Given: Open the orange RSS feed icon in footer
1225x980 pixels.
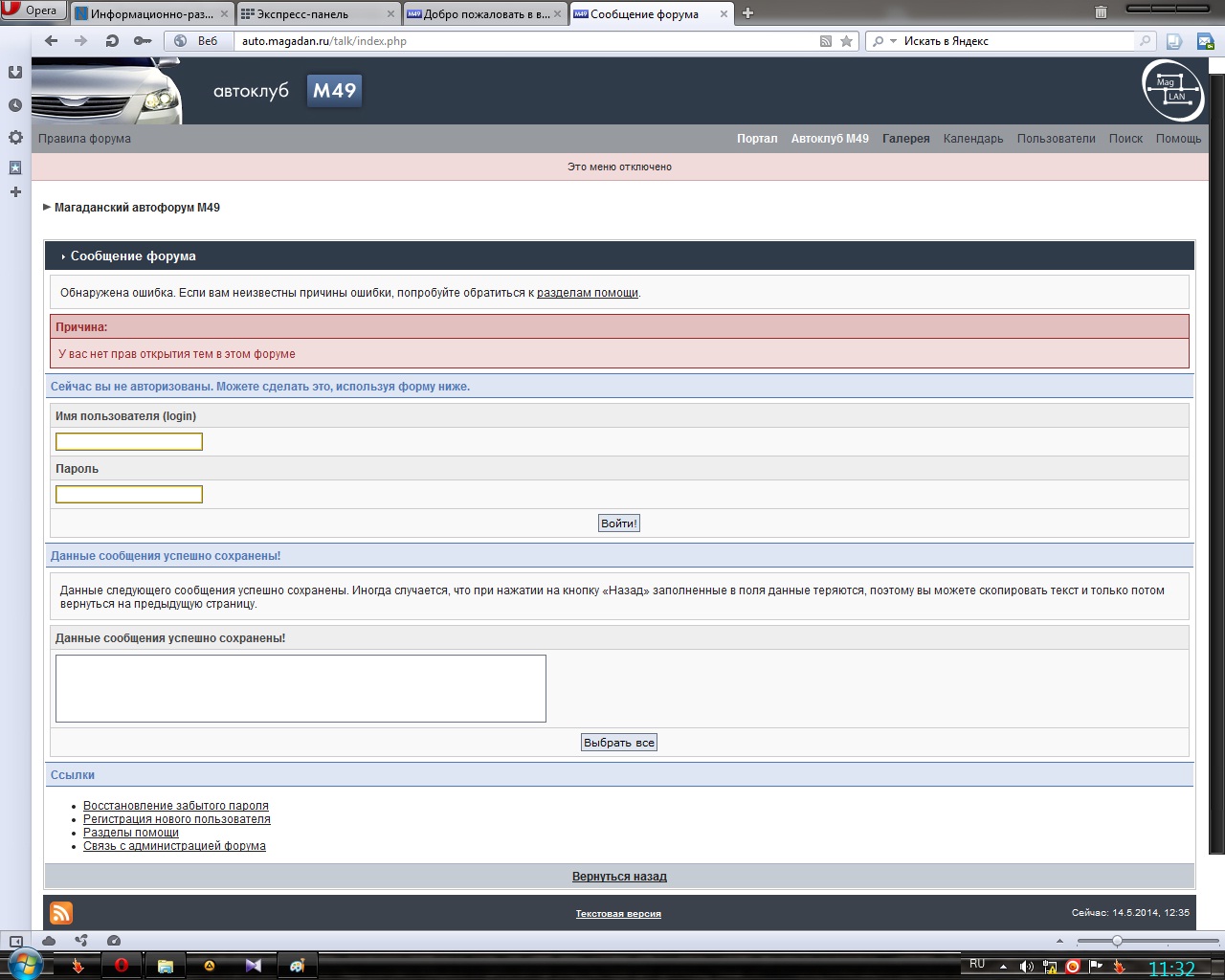Looking at the screenshot, I should tap(61, 913).
